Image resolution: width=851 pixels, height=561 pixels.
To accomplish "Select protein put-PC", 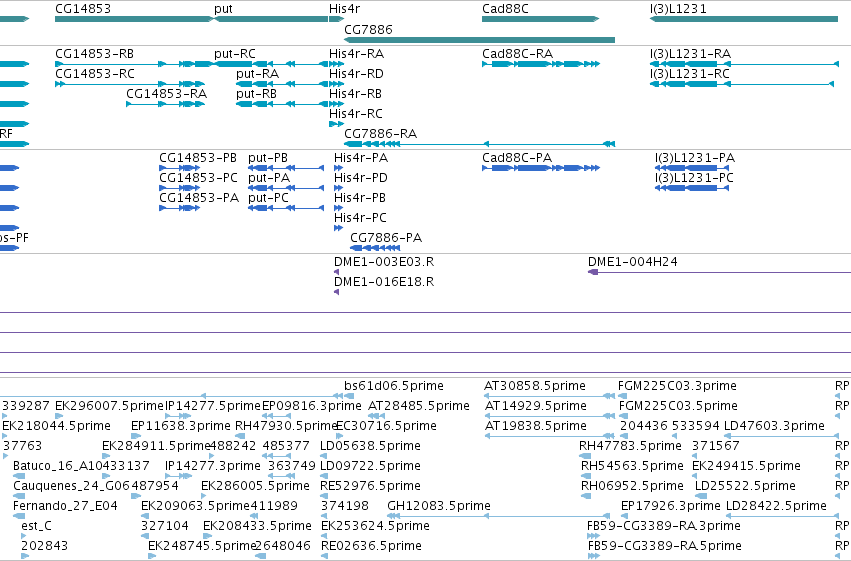I will (x=286, y=208).
